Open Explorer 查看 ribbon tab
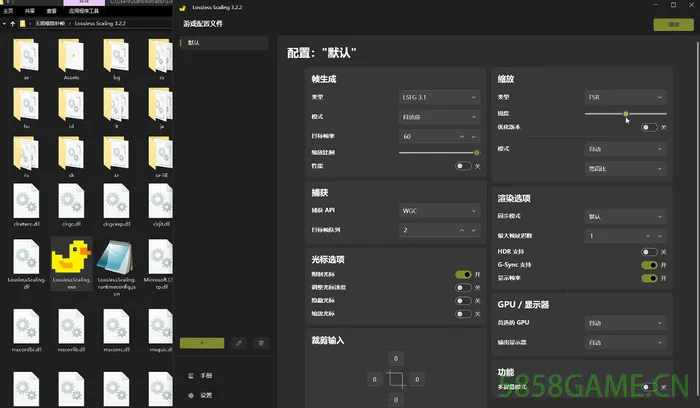 52,11
